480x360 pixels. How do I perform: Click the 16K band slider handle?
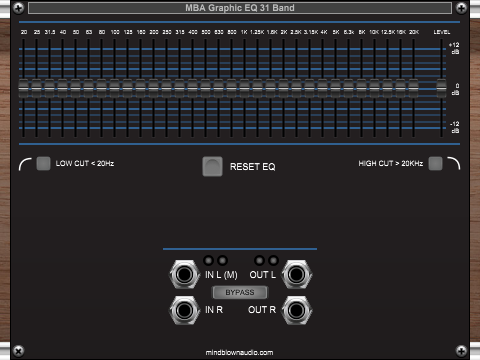(400, 88)
